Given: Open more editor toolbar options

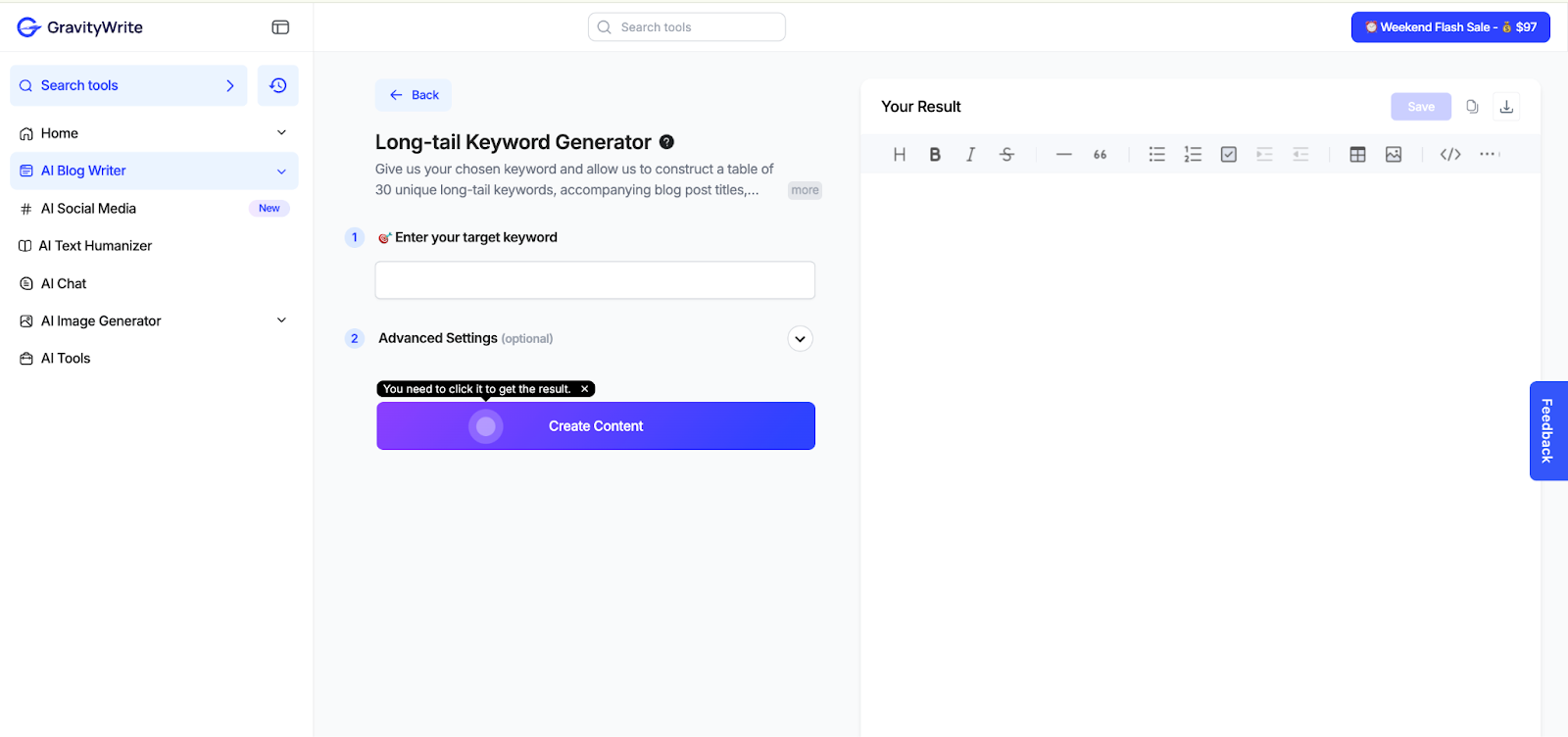Looking at the screenshot, I should (1489, 154).
